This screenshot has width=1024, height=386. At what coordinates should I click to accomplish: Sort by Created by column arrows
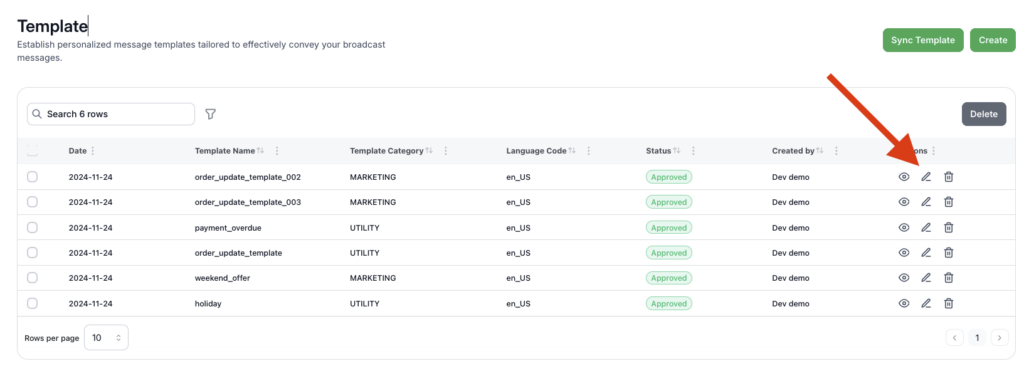(820, 151)
